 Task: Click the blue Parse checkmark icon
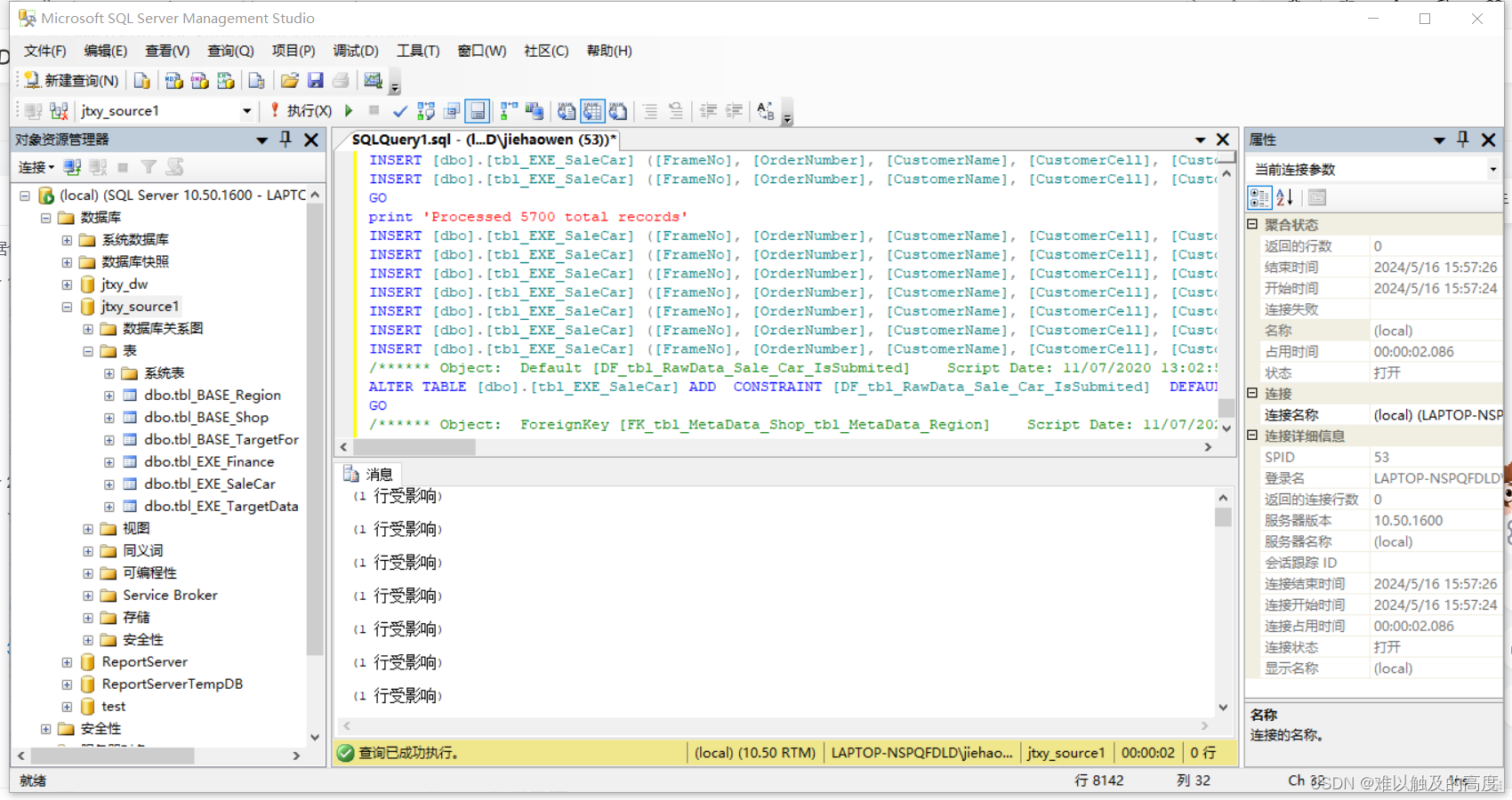click(400, 111)
